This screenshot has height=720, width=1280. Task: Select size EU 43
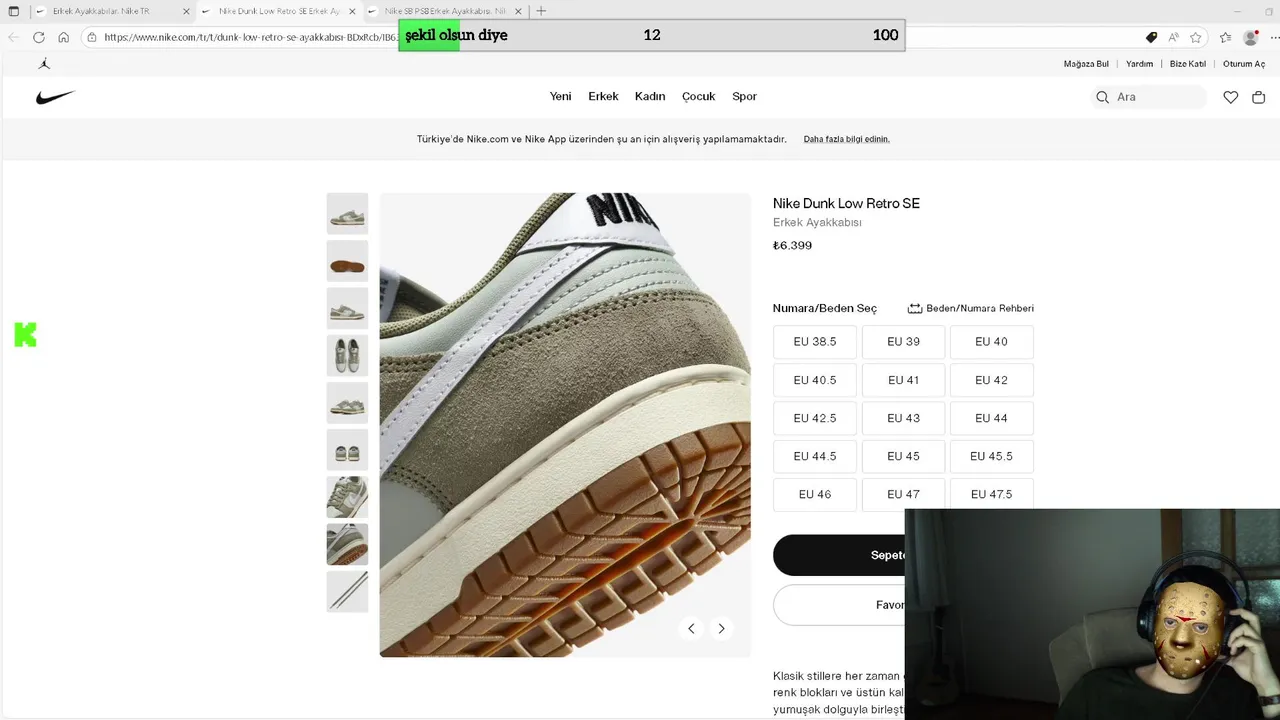click(x=903, y=418)
